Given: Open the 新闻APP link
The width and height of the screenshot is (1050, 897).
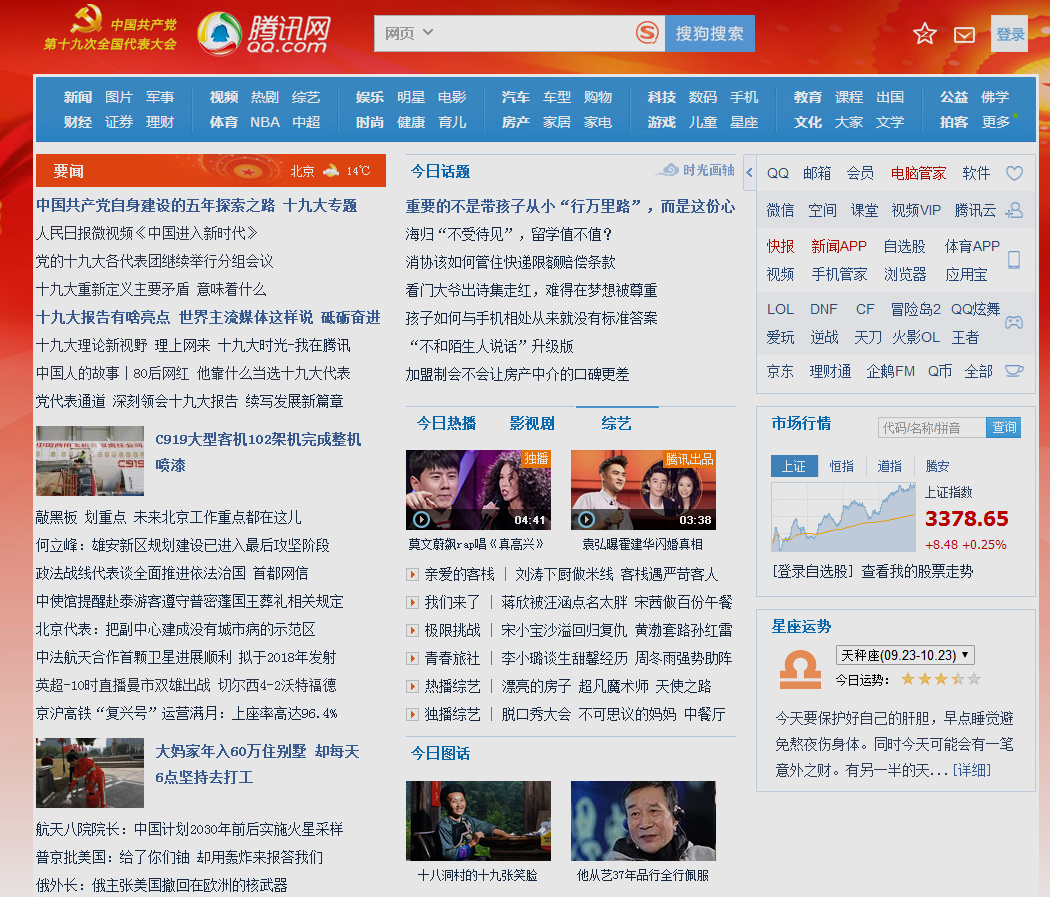Looking at the screenshot, I should (x=838, y=246).
